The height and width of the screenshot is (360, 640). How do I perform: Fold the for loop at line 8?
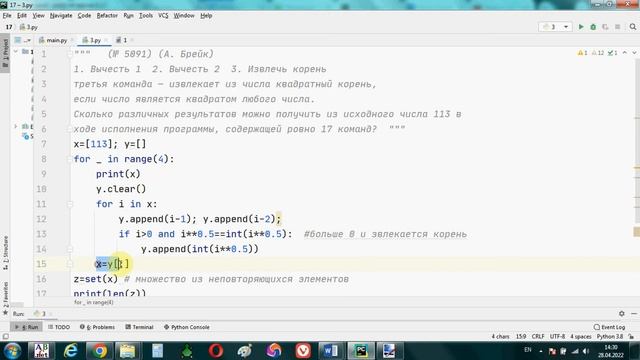(70, 159)
